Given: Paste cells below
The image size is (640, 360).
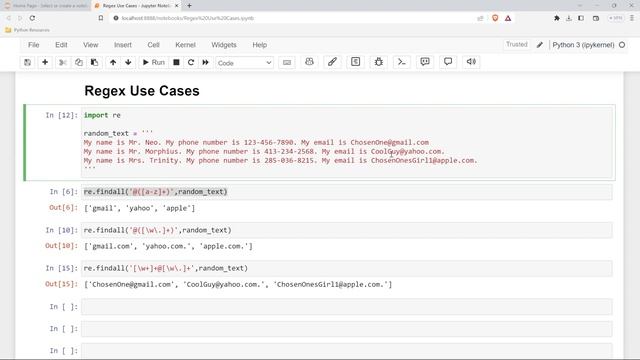Looking at the screenshot, I should pos(94,62).
